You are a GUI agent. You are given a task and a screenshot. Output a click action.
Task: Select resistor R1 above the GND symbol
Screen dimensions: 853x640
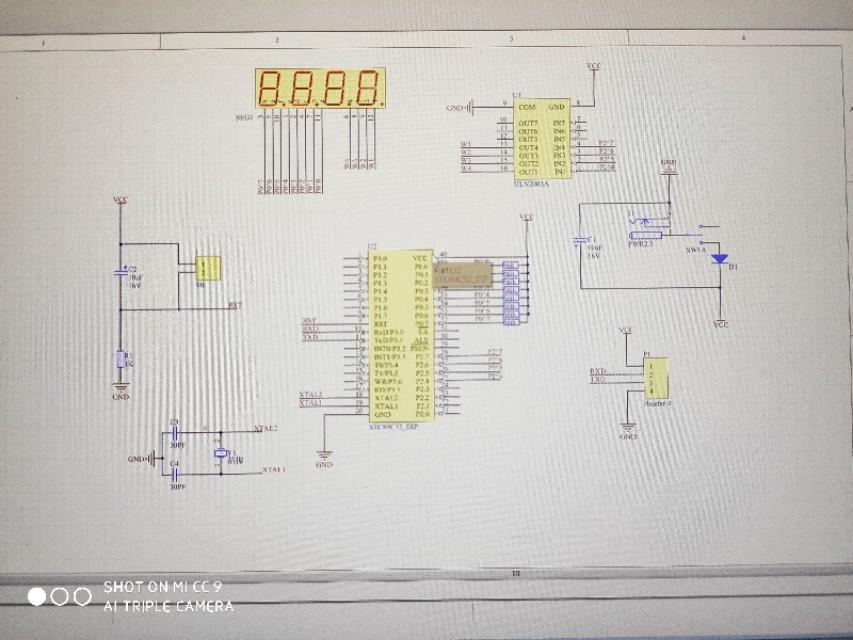(121, 359)
